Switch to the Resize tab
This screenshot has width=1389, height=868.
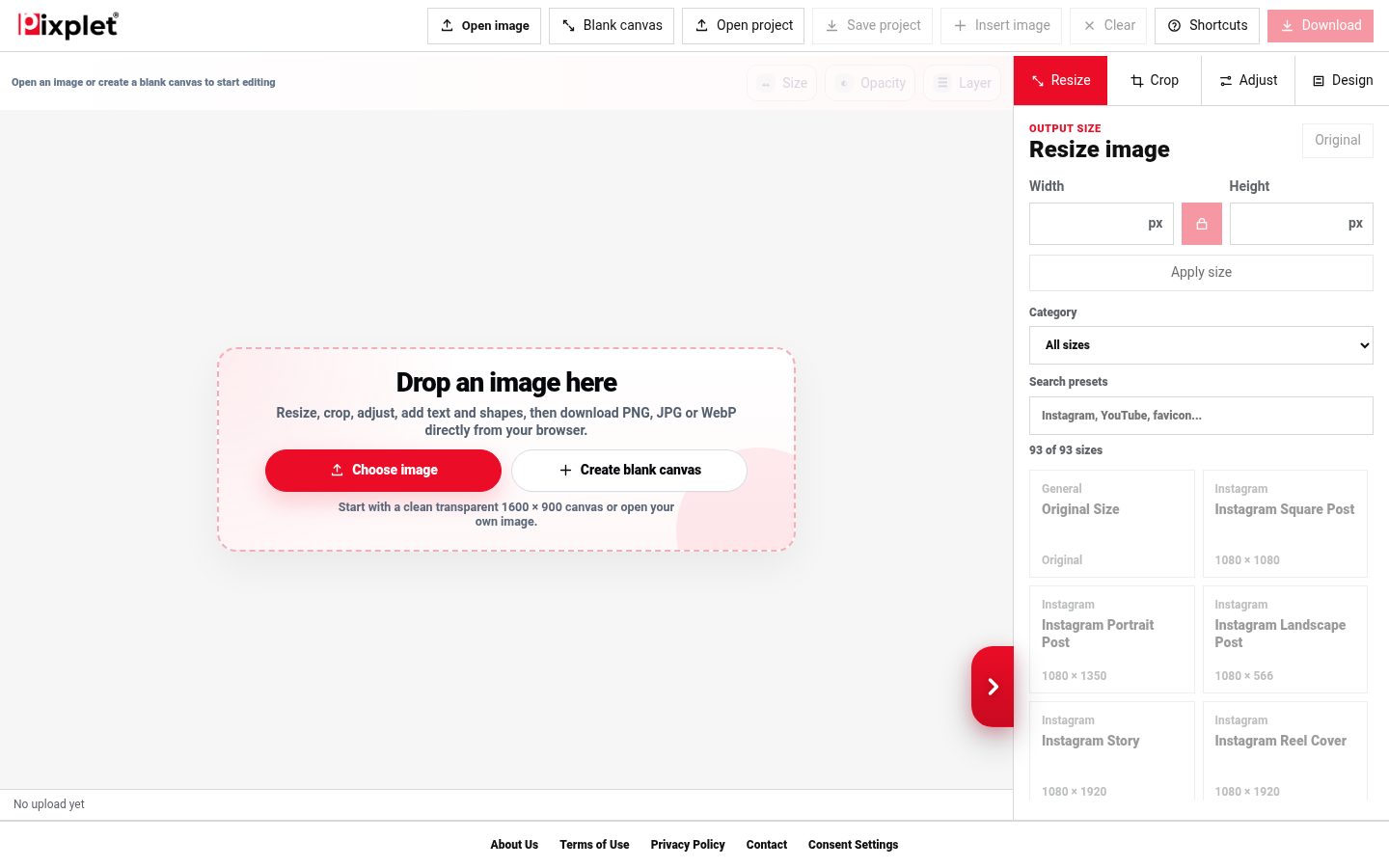tap(1060, 81)
